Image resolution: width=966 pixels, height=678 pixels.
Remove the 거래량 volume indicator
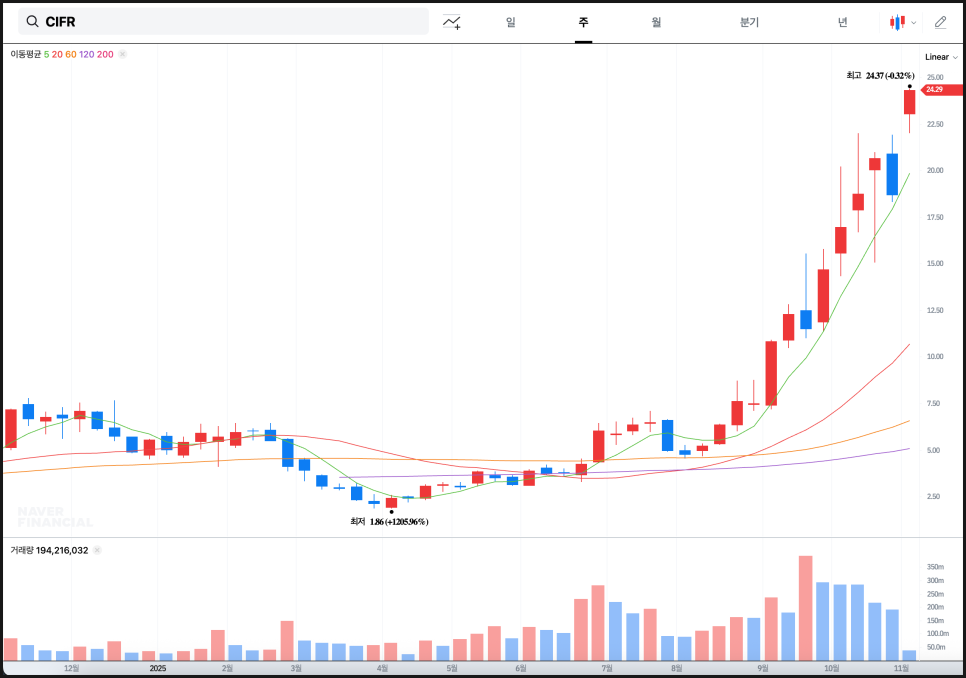coord(97,550)
